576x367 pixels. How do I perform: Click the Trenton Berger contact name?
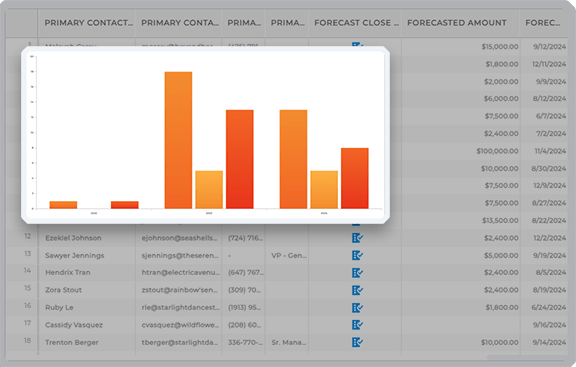72,342
